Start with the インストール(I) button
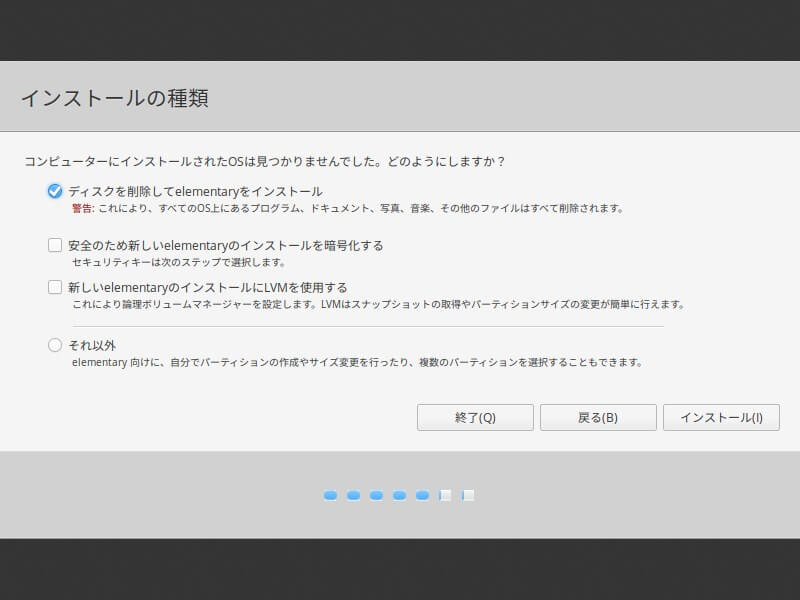The width and height of the screenshot is (800, 600). point(721,417)
